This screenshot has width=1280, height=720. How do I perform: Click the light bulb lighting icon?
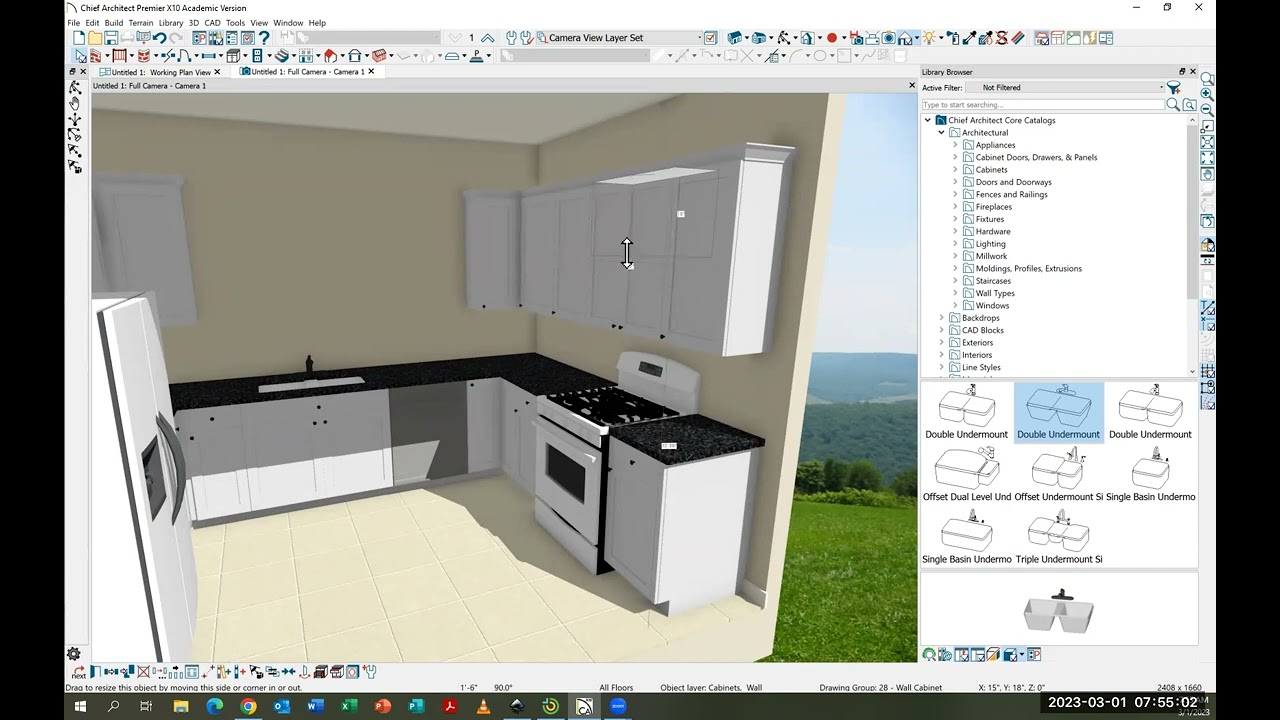click(929, 38)
